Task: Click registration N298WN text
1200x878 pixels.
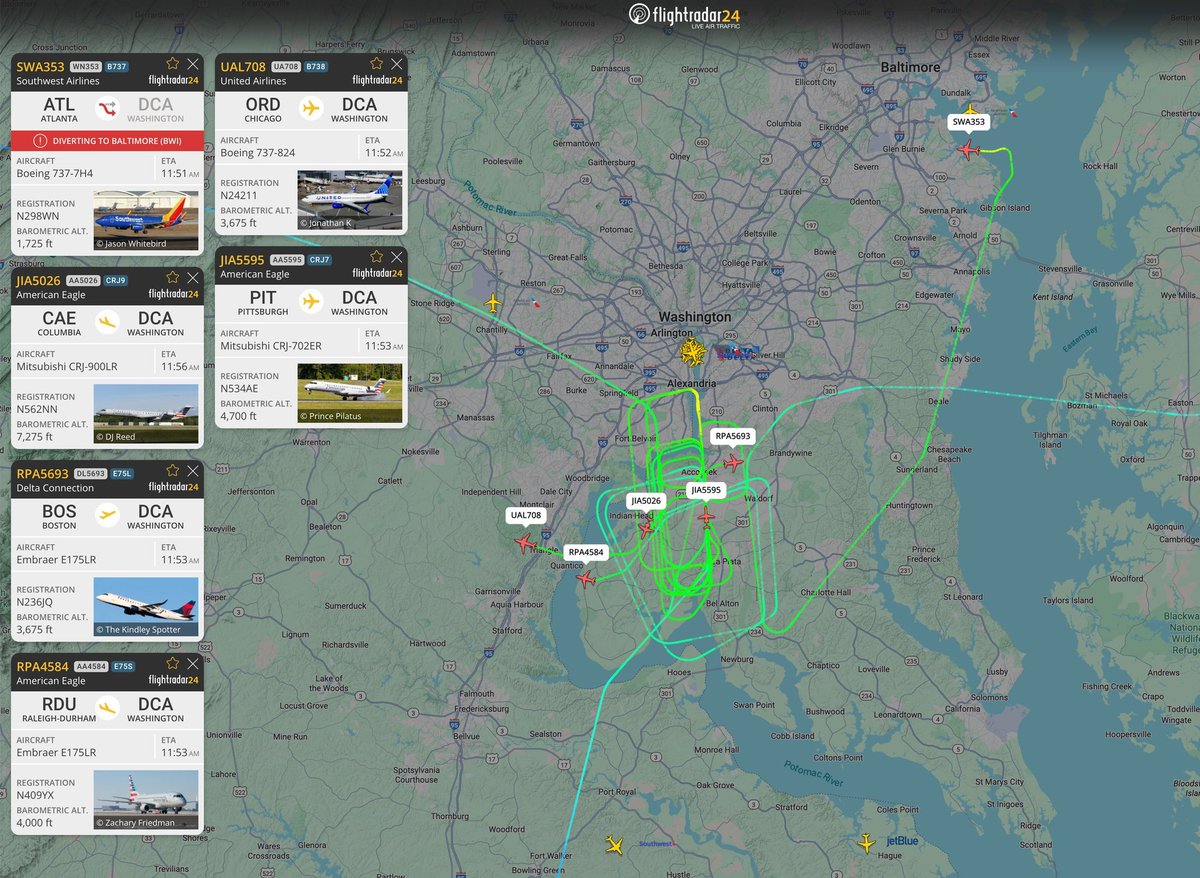Action: tap(39, 216)
